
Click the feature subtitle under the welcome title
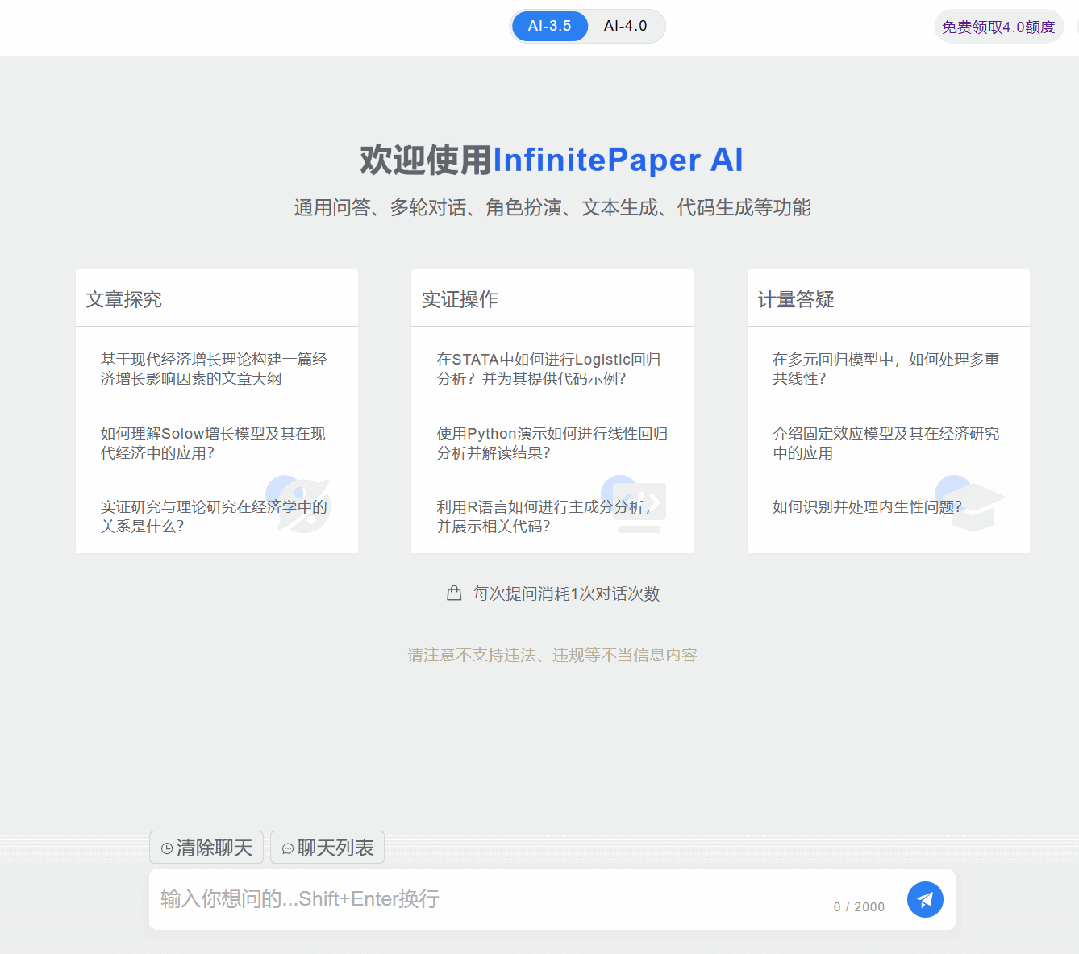552,207
